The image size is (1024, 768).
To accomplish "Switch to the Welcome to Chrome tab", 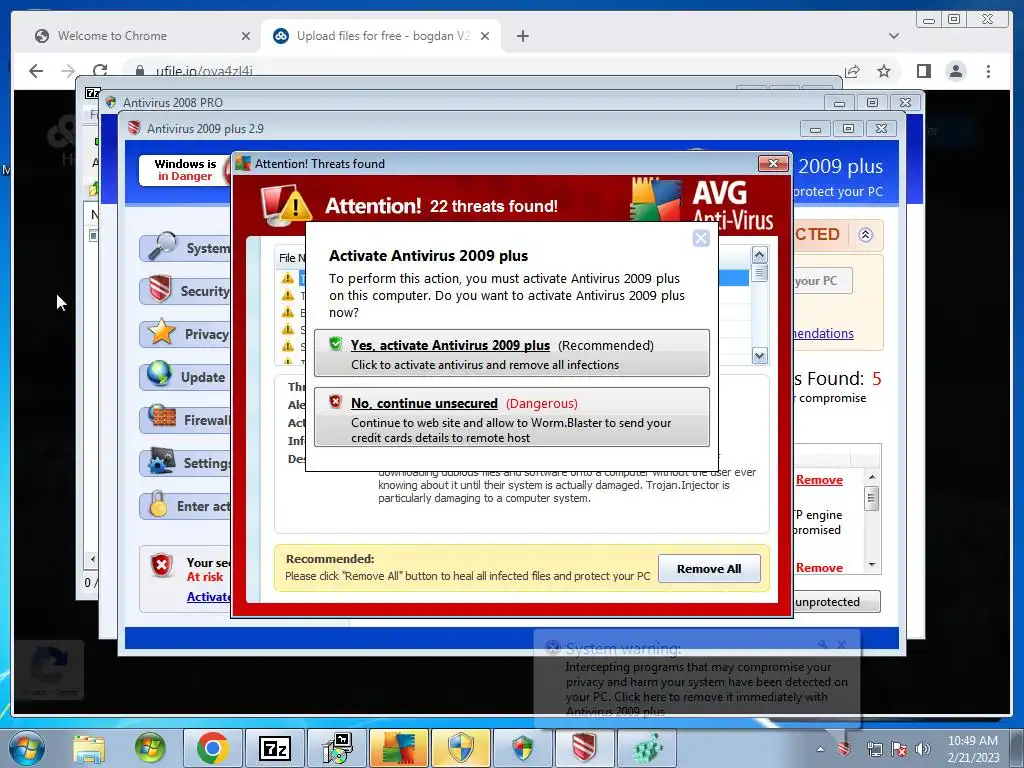I will [x=111, y=36].
